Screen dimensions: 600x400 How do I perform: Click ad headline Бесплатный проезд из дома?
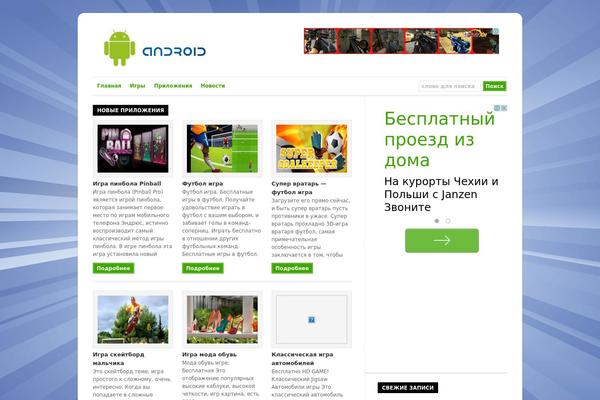point(439,139)
